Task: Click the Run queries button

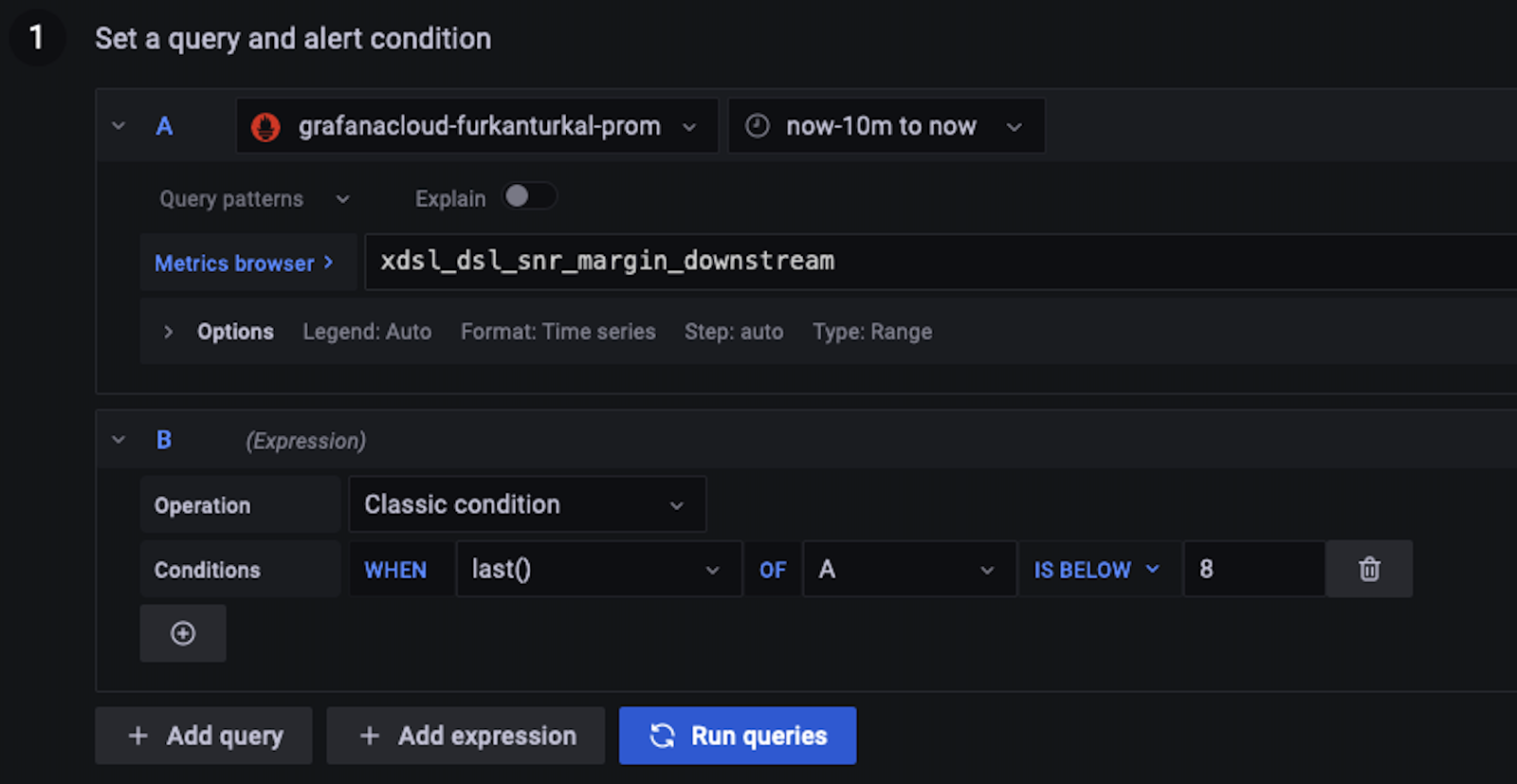Action: 737,736
